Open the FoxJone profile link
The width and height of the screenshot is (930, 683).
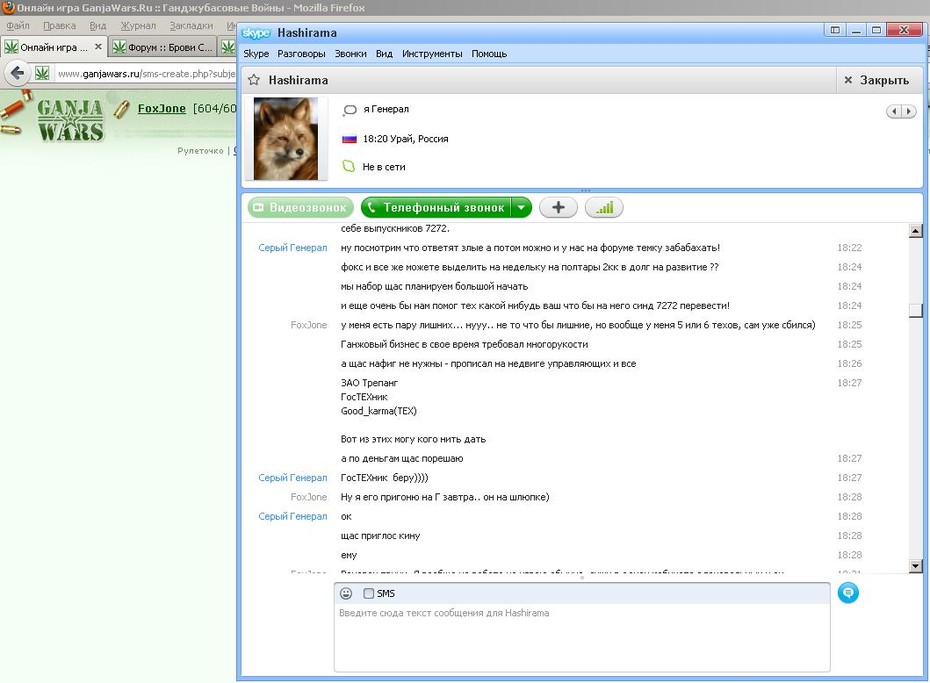coord(161,108)
